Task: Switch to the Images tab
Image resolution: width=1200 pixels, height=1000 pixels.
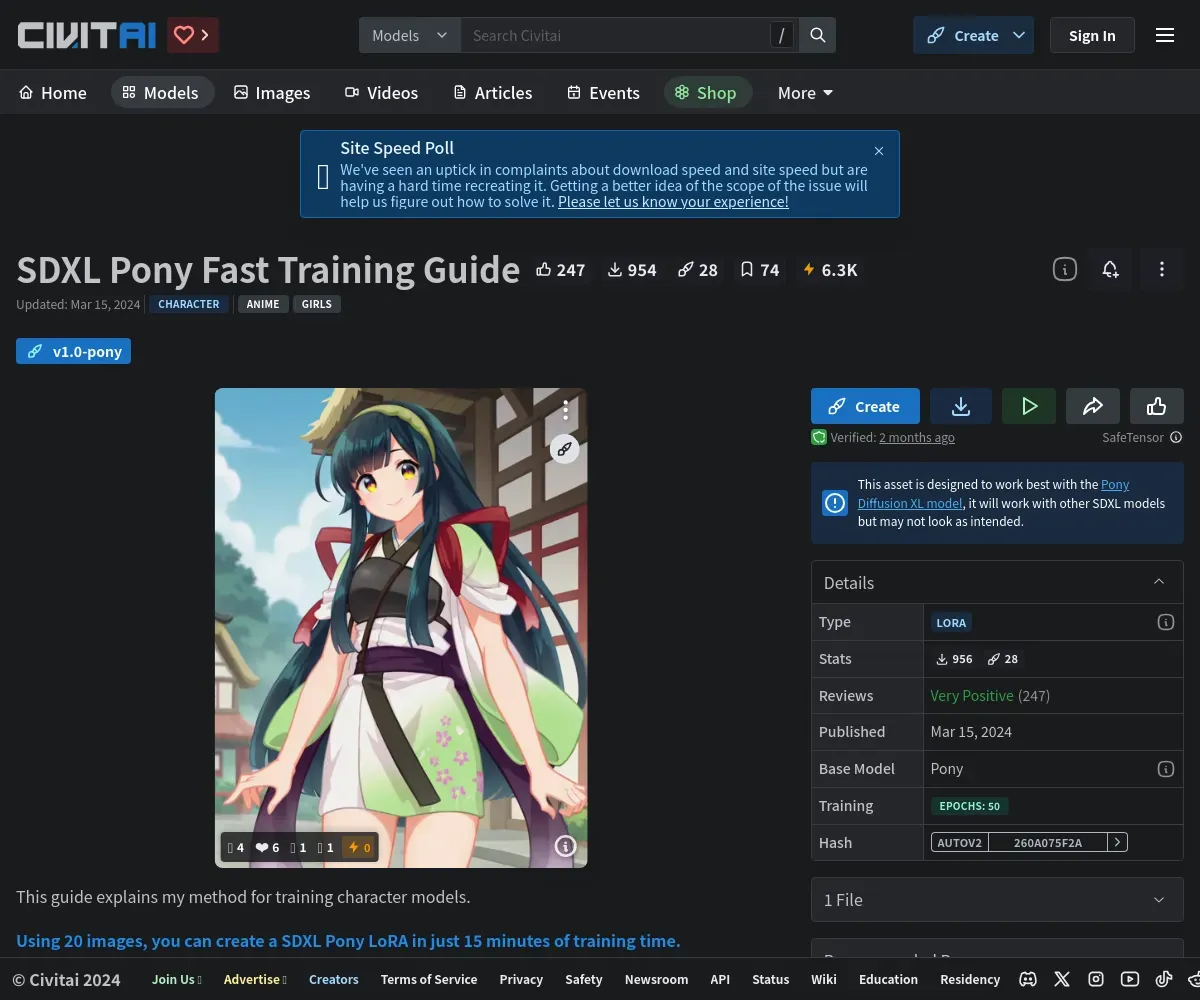Action: coord(272,92)
